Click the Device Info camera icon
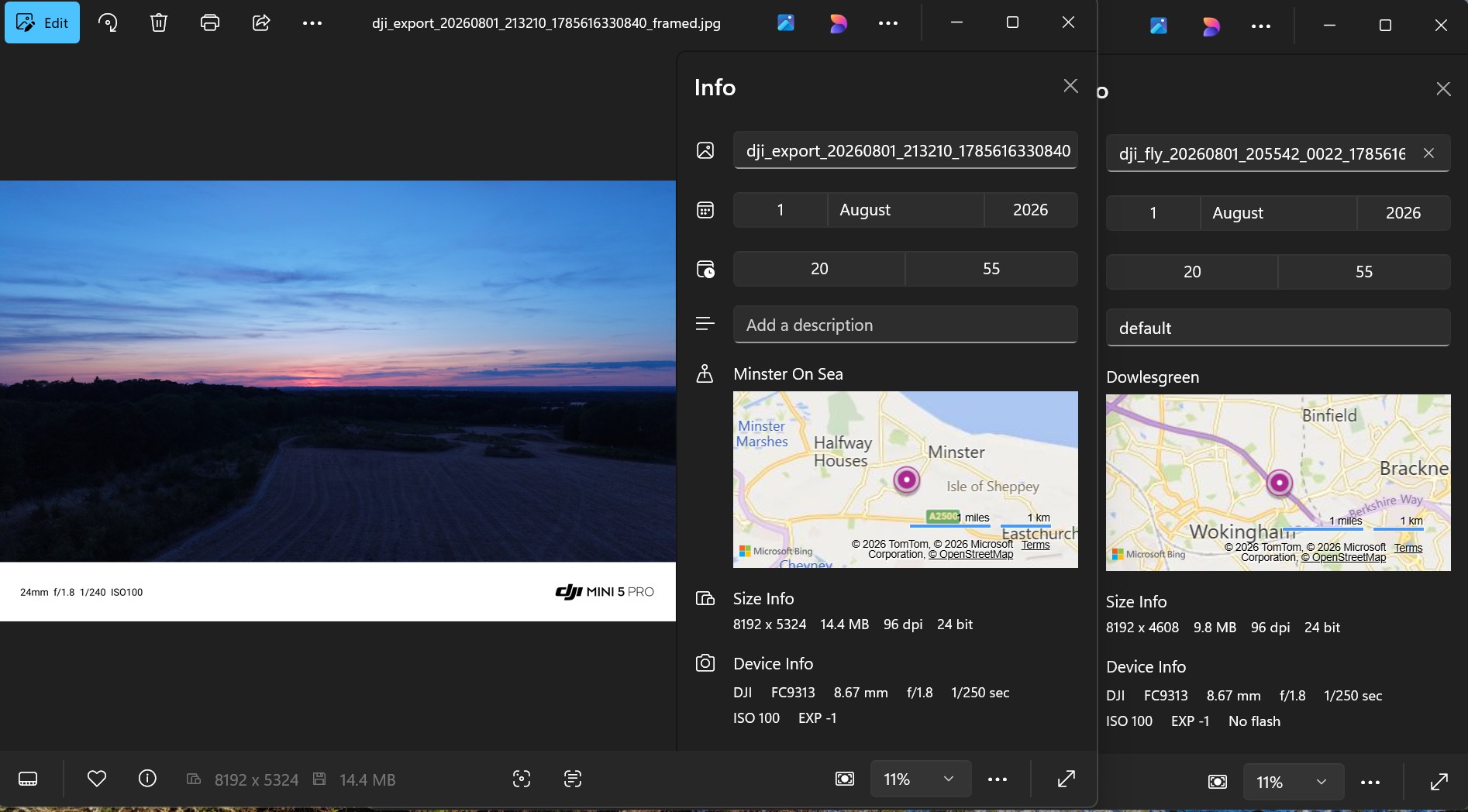This screenshot has height=812, width=1468. pos(705,663)
